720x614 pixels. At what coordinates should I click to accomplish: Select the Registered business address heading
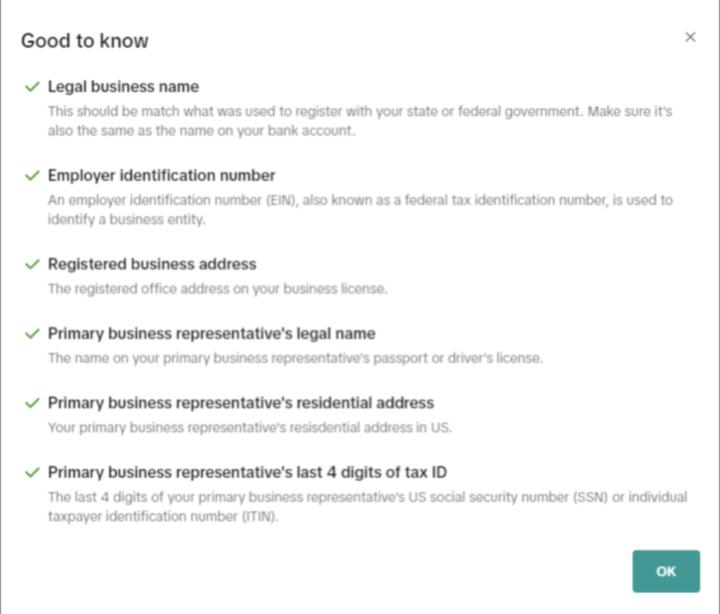[x=152, y=265]
